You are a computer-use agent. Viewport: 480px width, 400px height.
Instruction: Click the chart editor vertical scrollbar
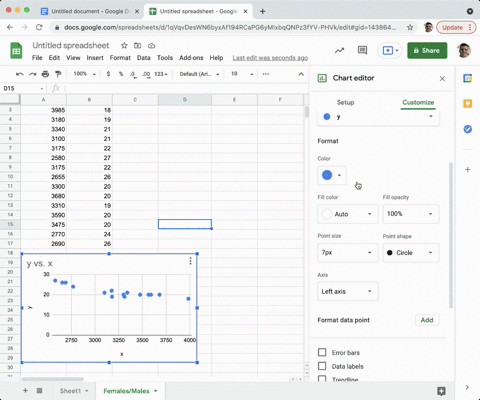[451, 235]
